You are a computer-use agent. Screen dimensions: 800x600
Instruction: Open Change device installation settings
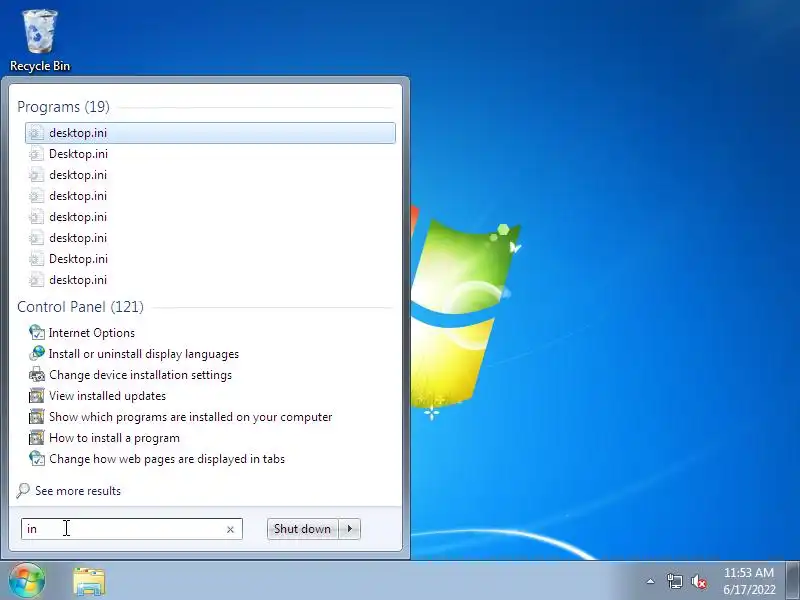(130, 374)
